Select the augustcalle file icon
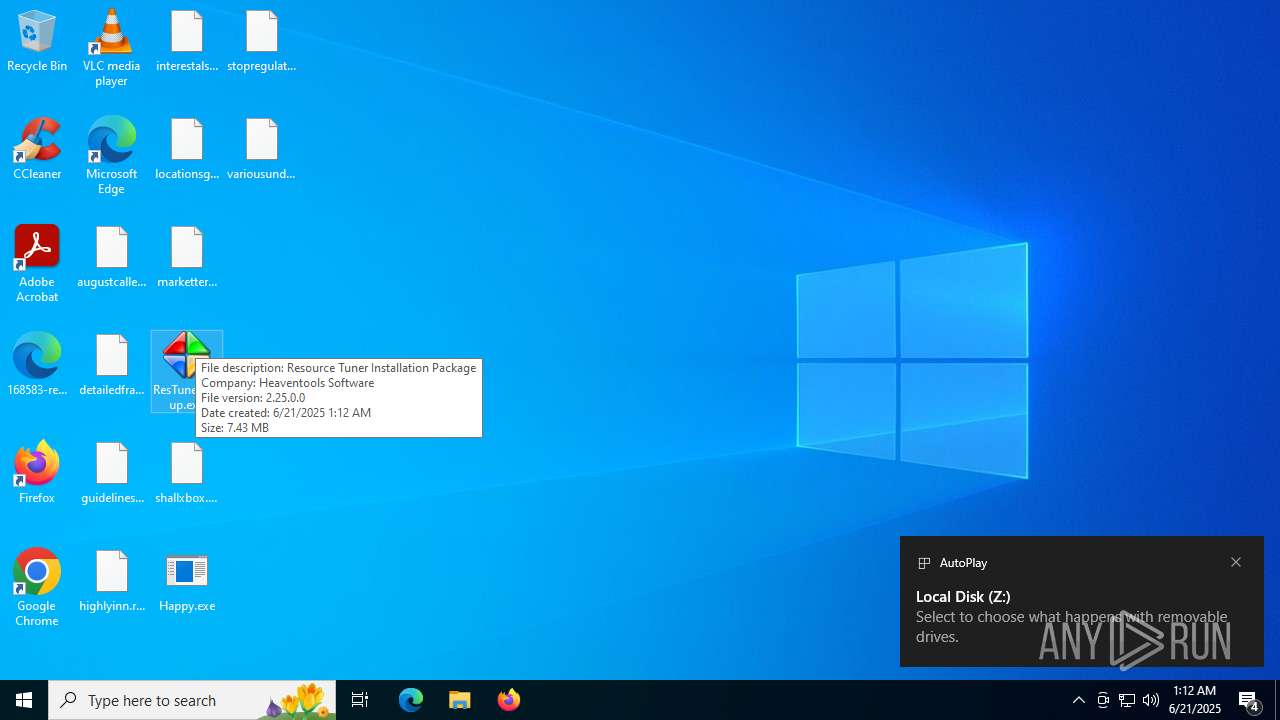1280x720 pixels. (111, 257)
